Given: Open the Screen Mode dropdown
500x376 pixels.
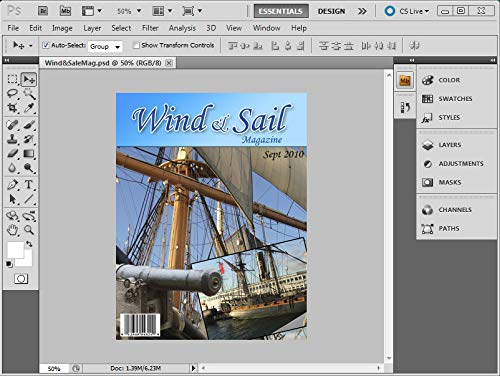Looking at the screenshot, I should pos(192,11).
